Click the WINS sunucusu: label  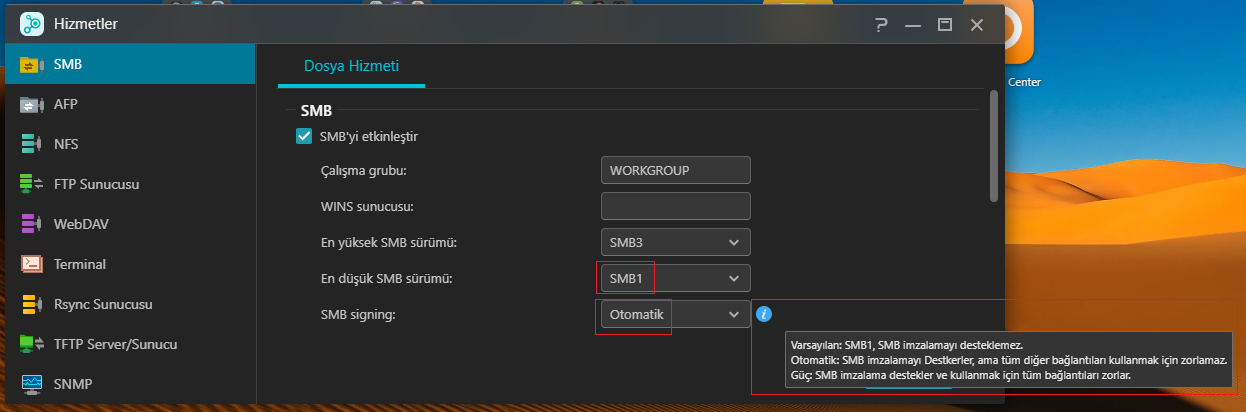pyautogui.click(x=367, y=206)
